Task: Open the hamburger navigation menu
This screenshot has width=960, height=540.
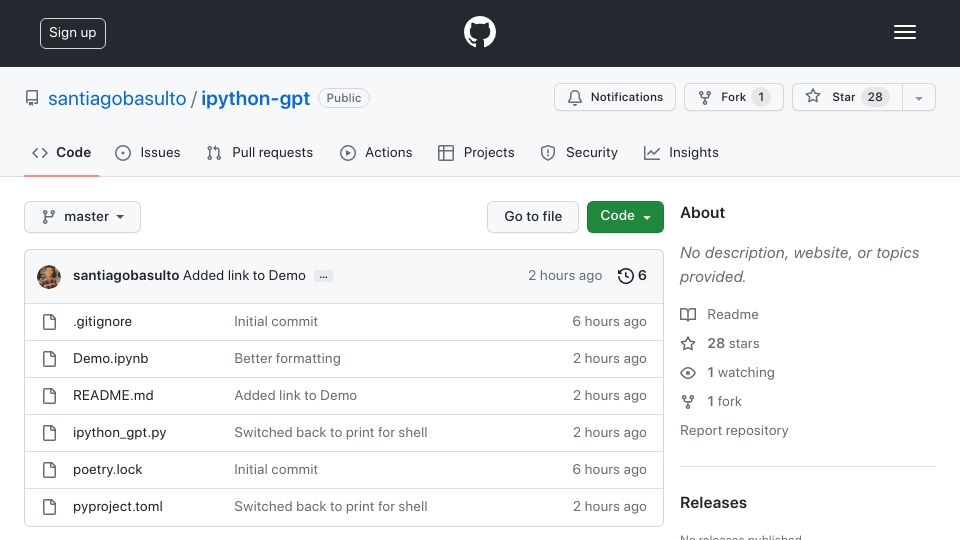Action: pyautogui.click(x=904, y=32)
